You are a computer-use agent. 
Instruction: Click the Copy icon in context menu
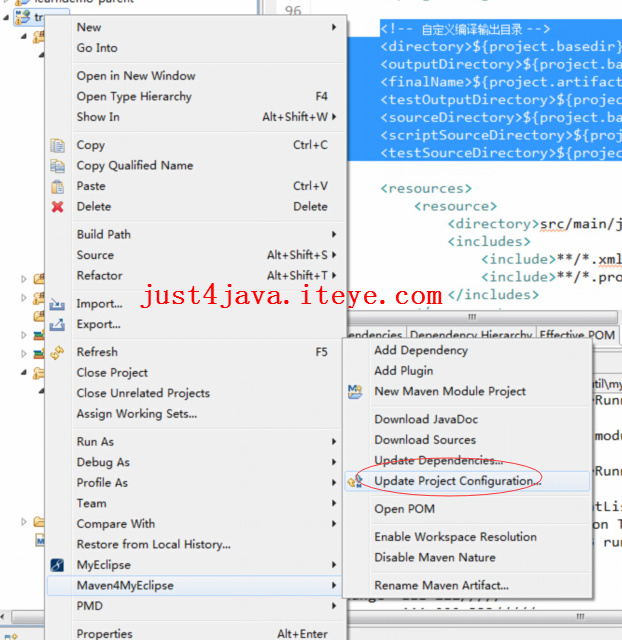coord(58,145)
